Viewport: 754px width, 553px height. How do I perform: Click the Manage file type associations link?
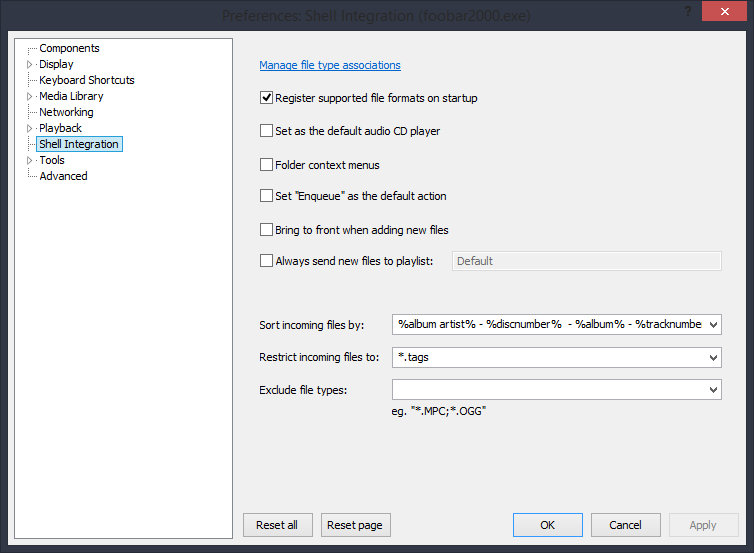[329, 65]
